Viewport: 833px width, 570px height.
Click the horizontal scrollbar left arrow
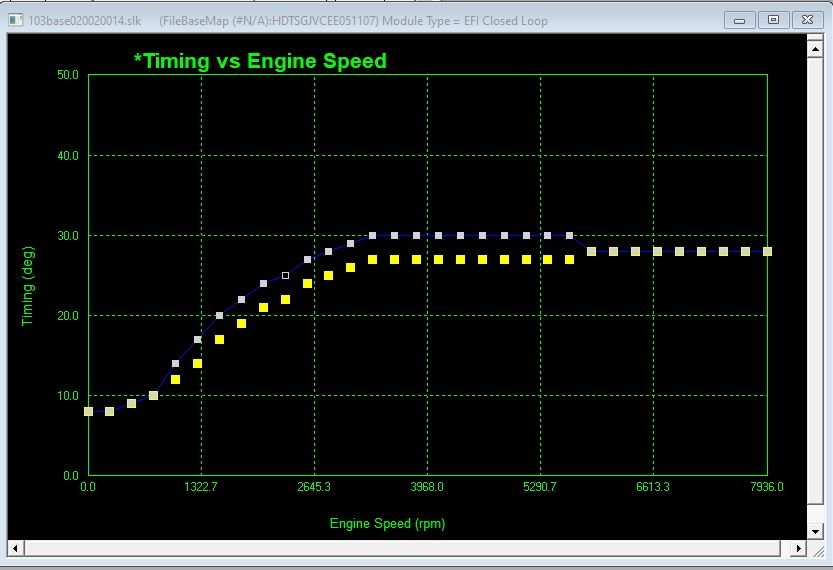click(14, 548)
